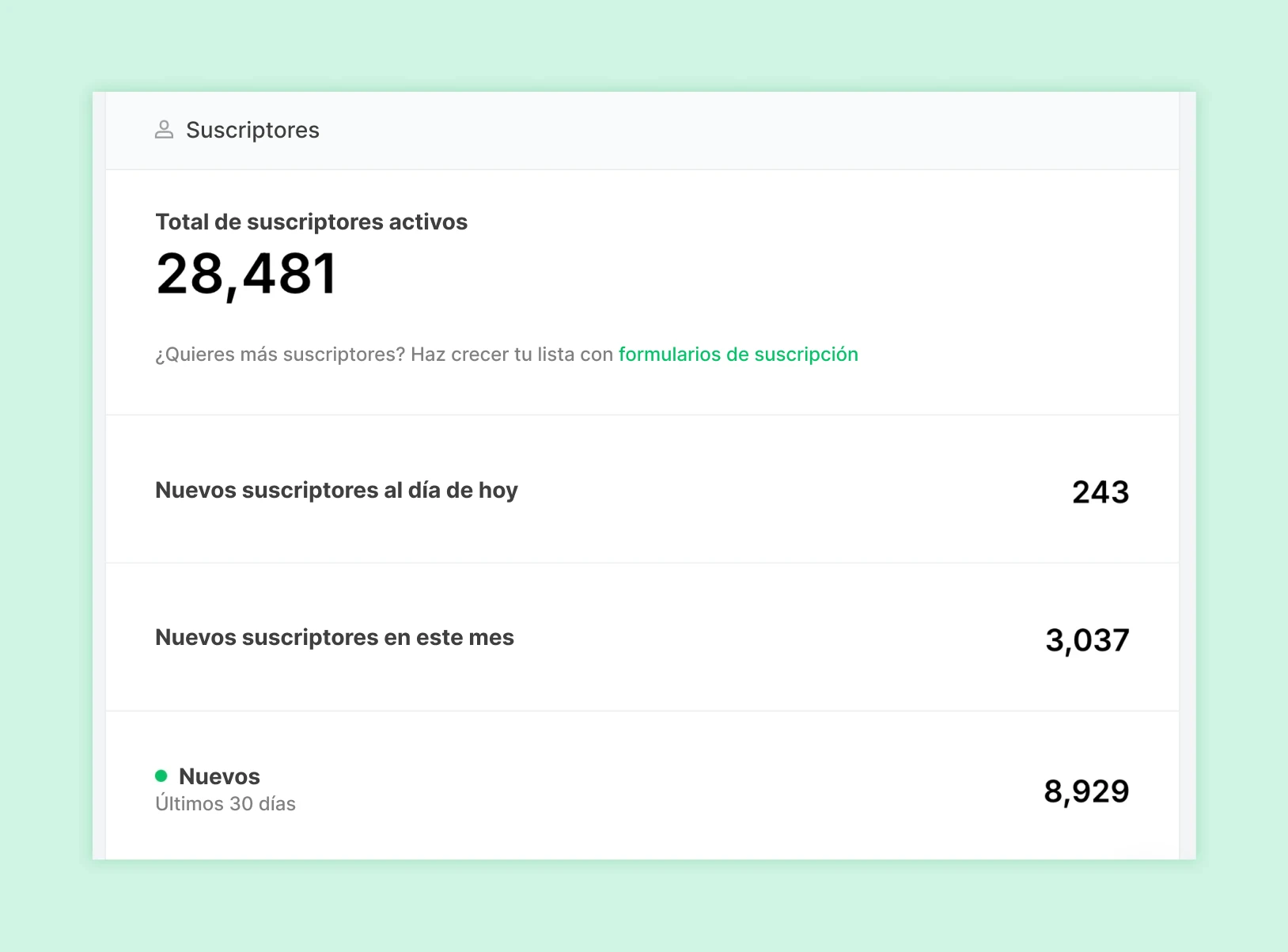Click the Nuevos label
Viewport: 1288px width, 952px height.
point(219,776)
